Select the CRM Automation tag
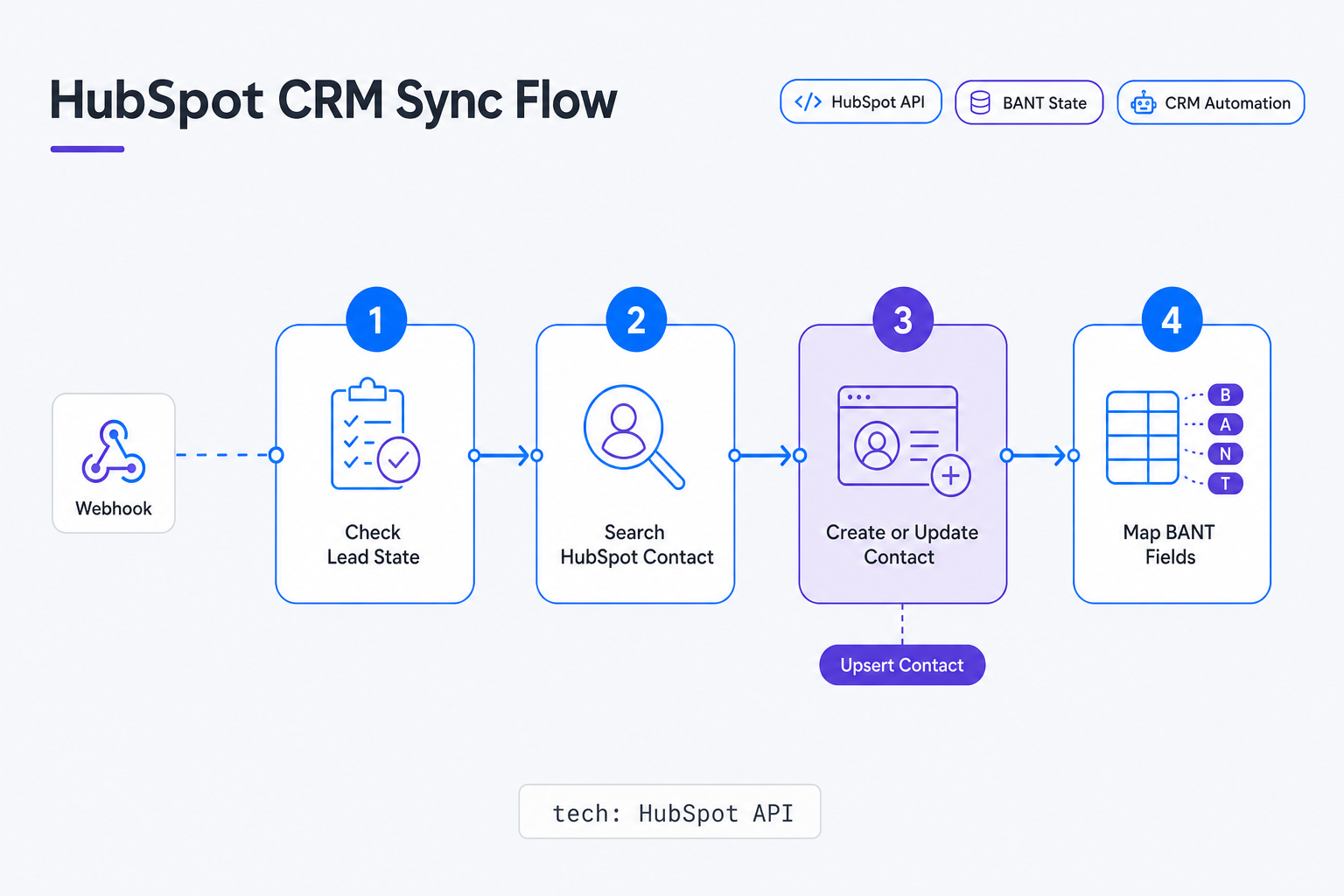Screen dimensions: 1344x896 pyautogui.click(x=1211, y=102)
